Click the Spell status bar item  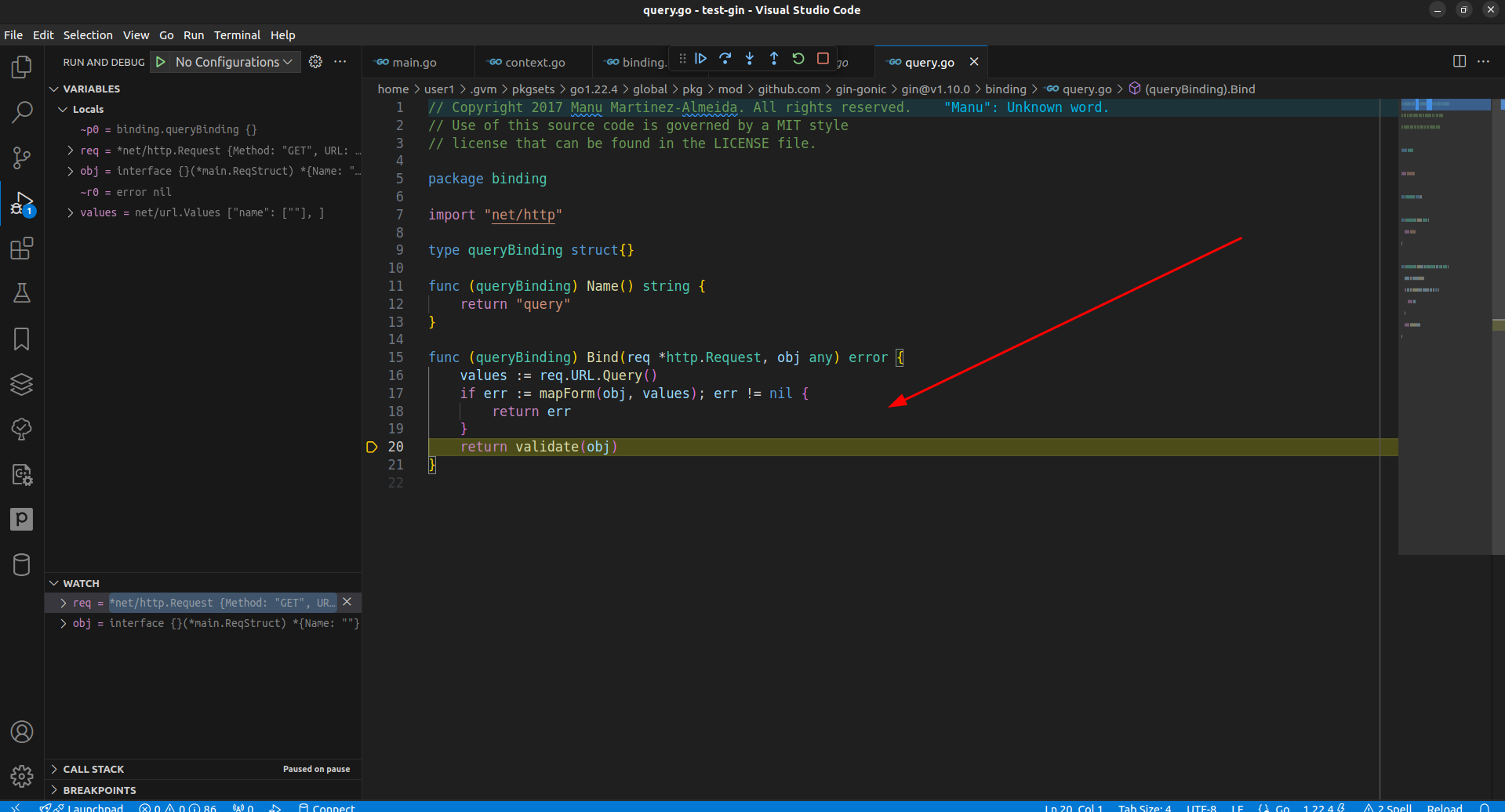[1388, 807]
